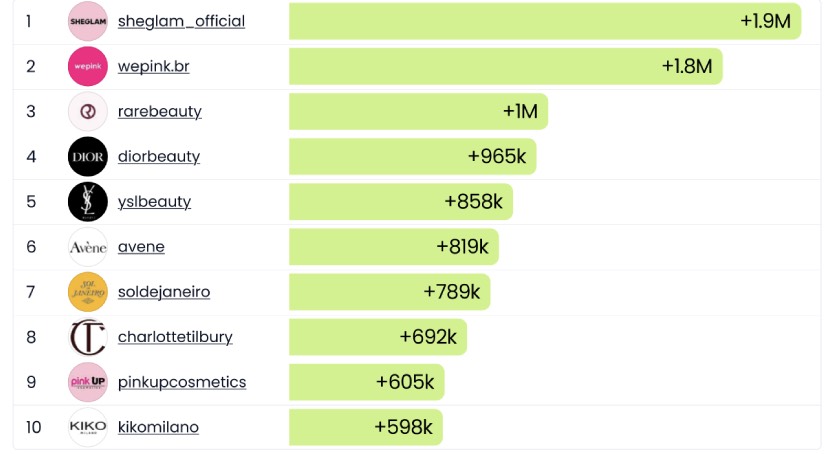This screenshot has width=840, height=454.
Task: Open the diorbeauty profile link
Action: (x=158, y=156)
